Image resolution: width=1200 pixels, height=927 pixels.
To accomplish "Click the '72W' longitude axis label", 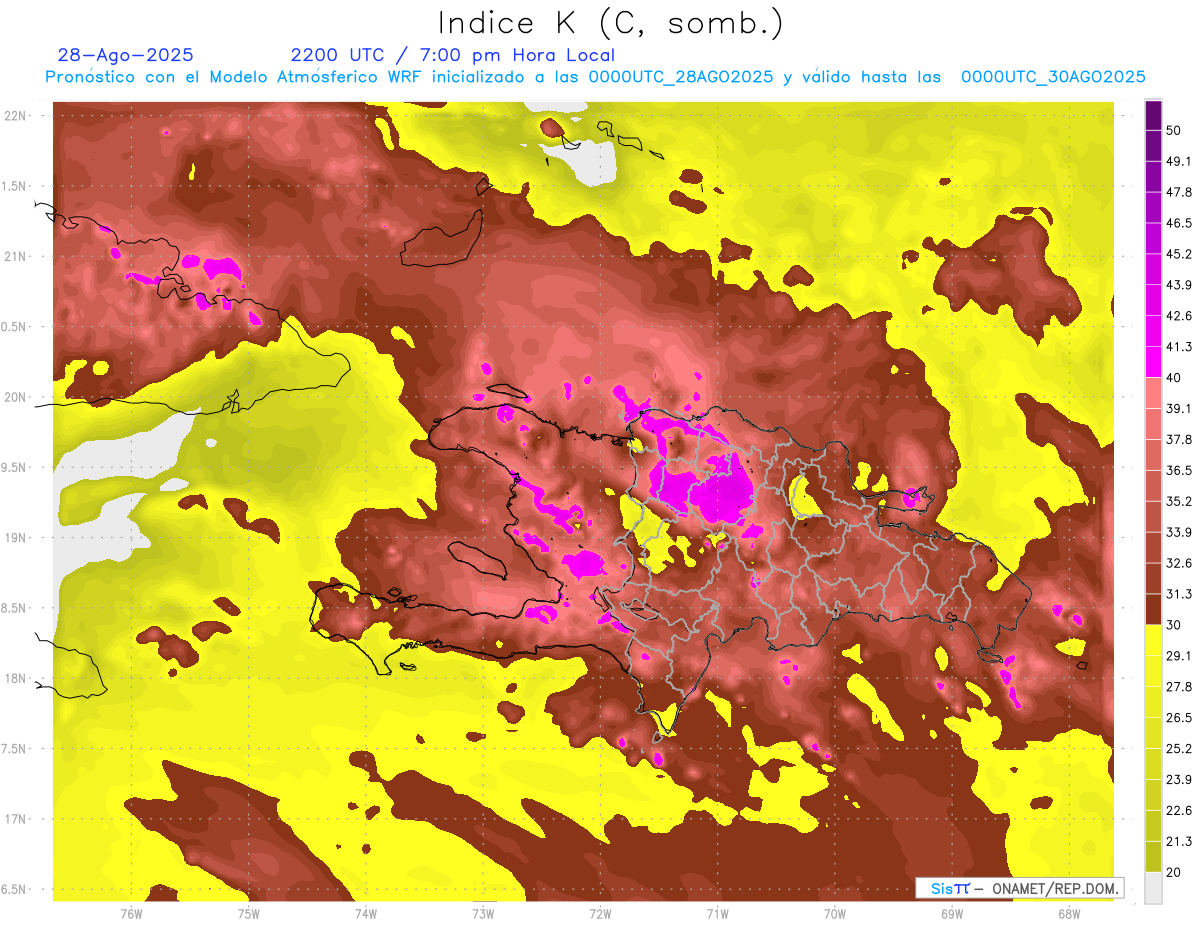I will [x=600, y=914].
